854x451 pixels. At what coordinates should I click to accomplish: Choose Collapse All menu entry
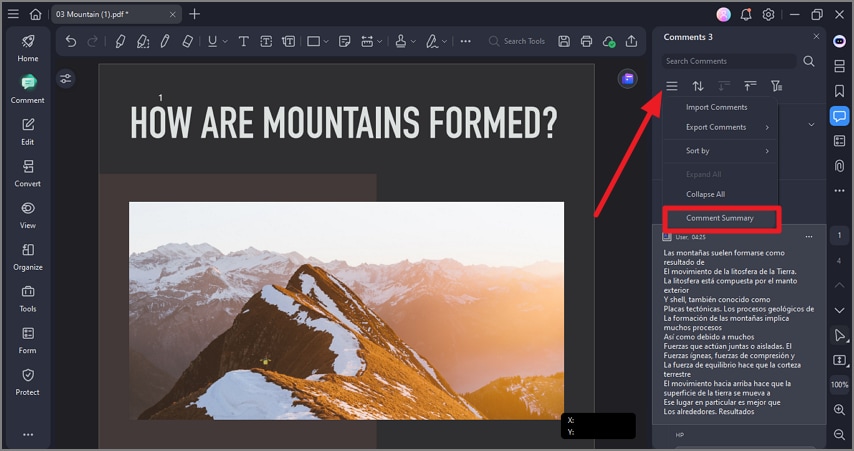coord(720,194)
